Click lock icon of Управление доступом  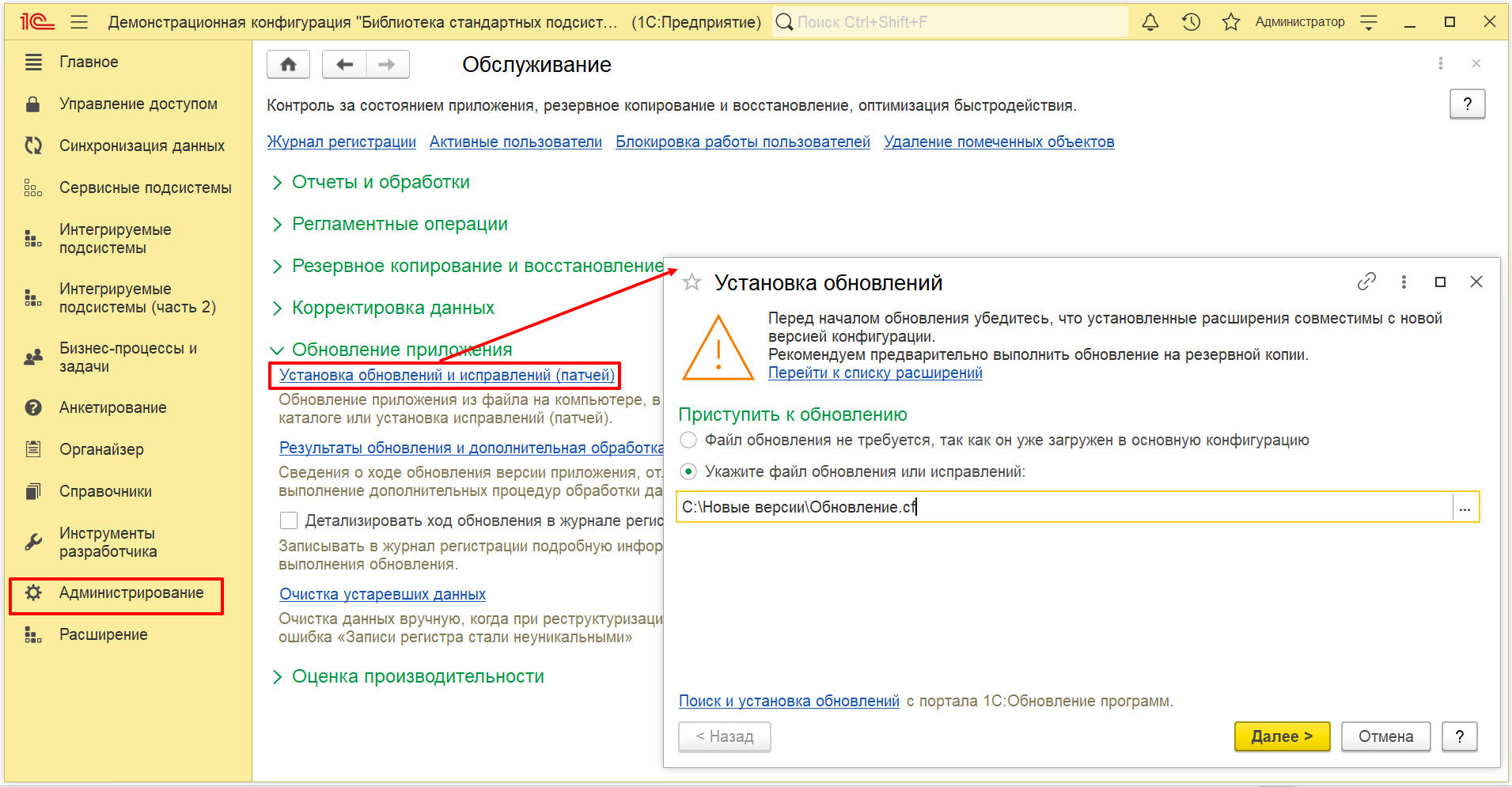click(33, 104)
